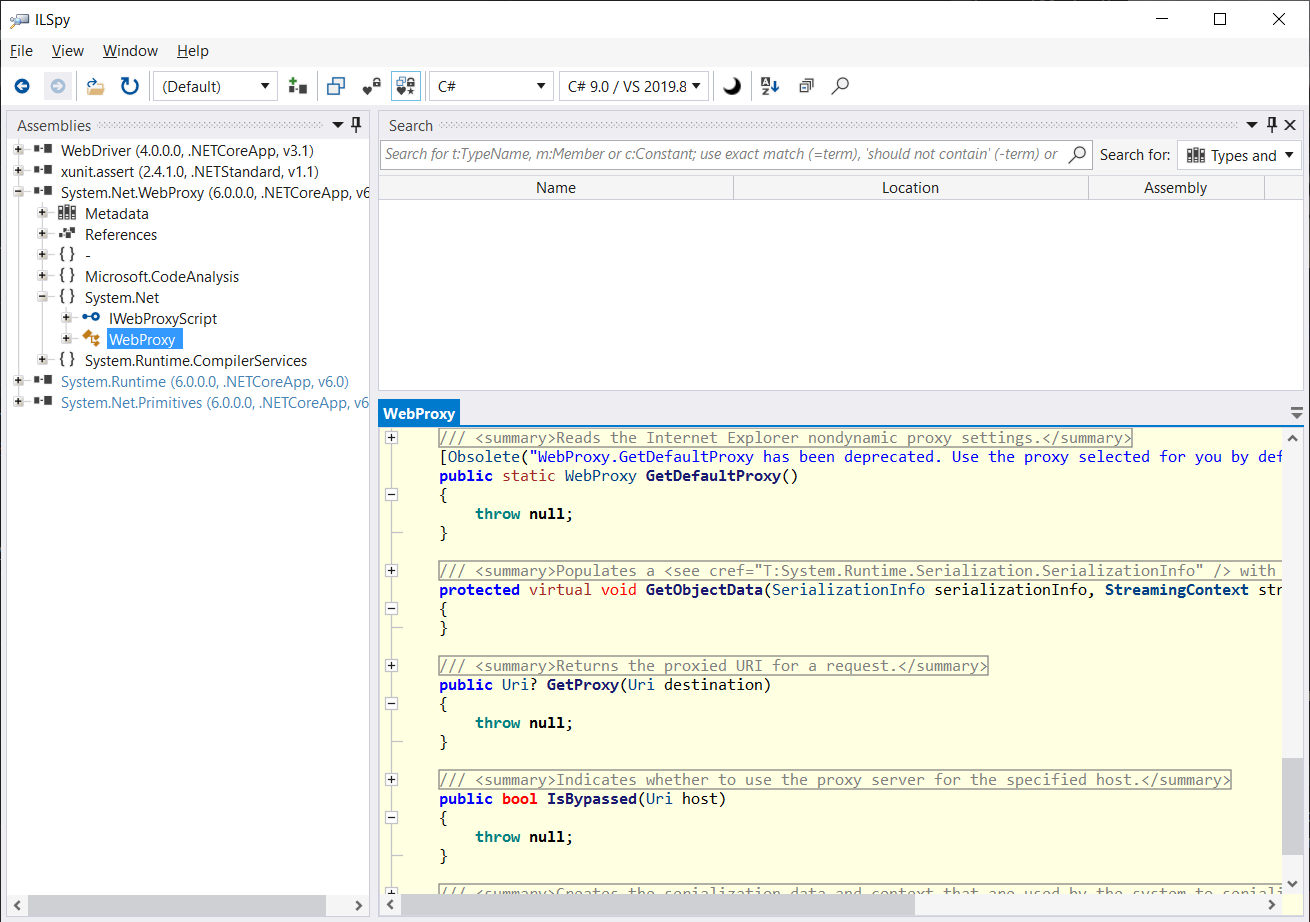The image size is (1310, 922).
Task: Pin the Search panel with the pin icon
Action: pyautogui.click(x=1270, y=124)
